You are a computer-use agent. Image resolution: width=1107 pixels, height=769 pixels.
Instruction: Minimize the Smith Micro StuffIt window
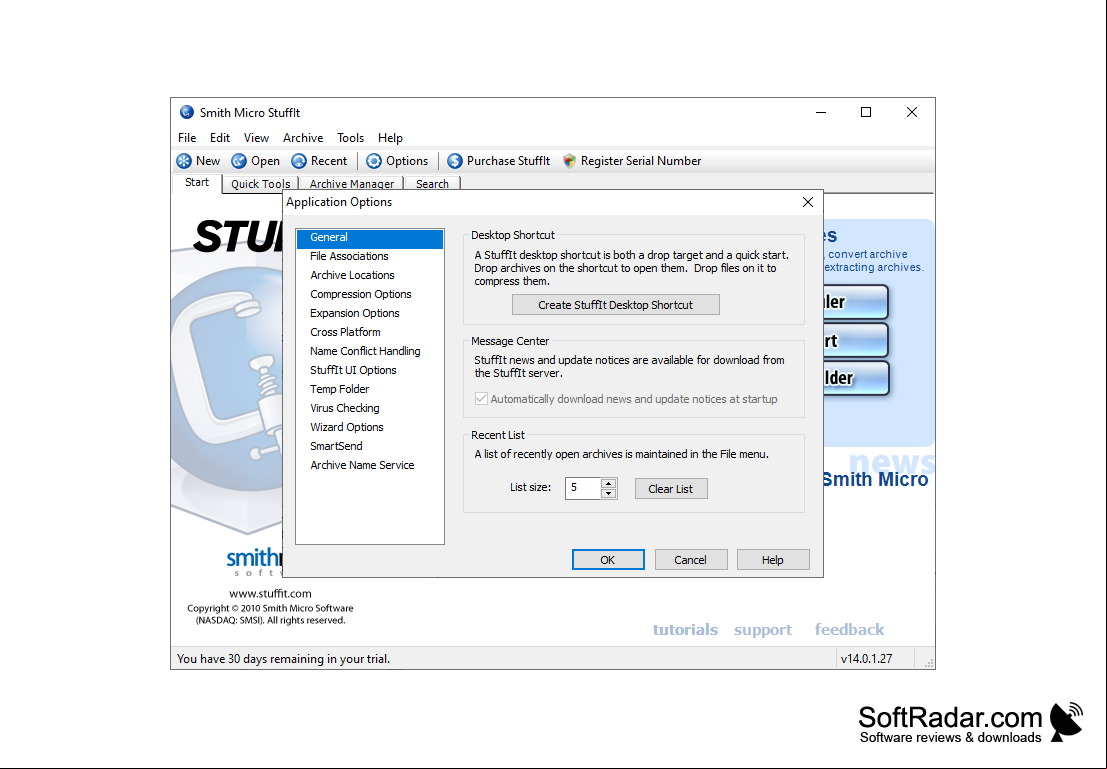[821, 112]
